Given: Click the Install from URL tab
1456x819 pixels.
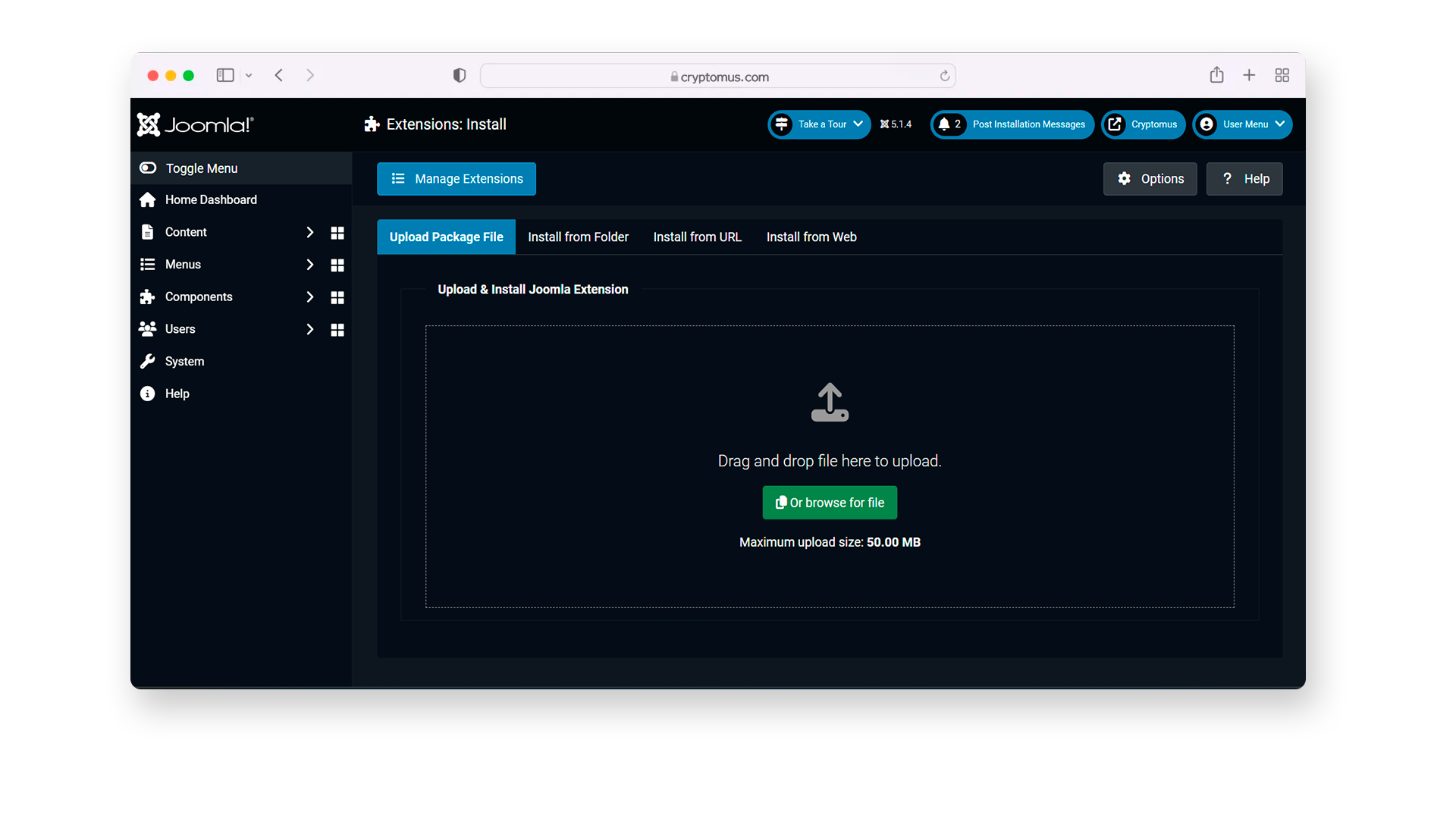Looking at the screenshot, I should coord(697,237).
